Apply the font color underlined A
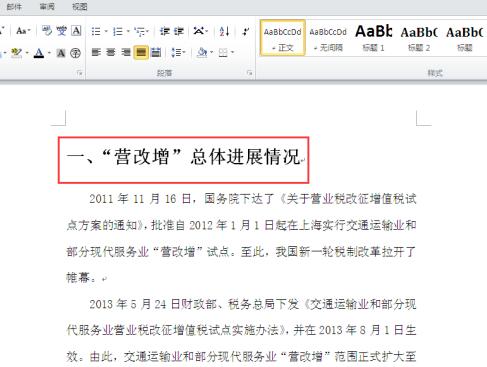Image resolution: width=487 pixels, height=367 pixels. (x=39, y=53)
